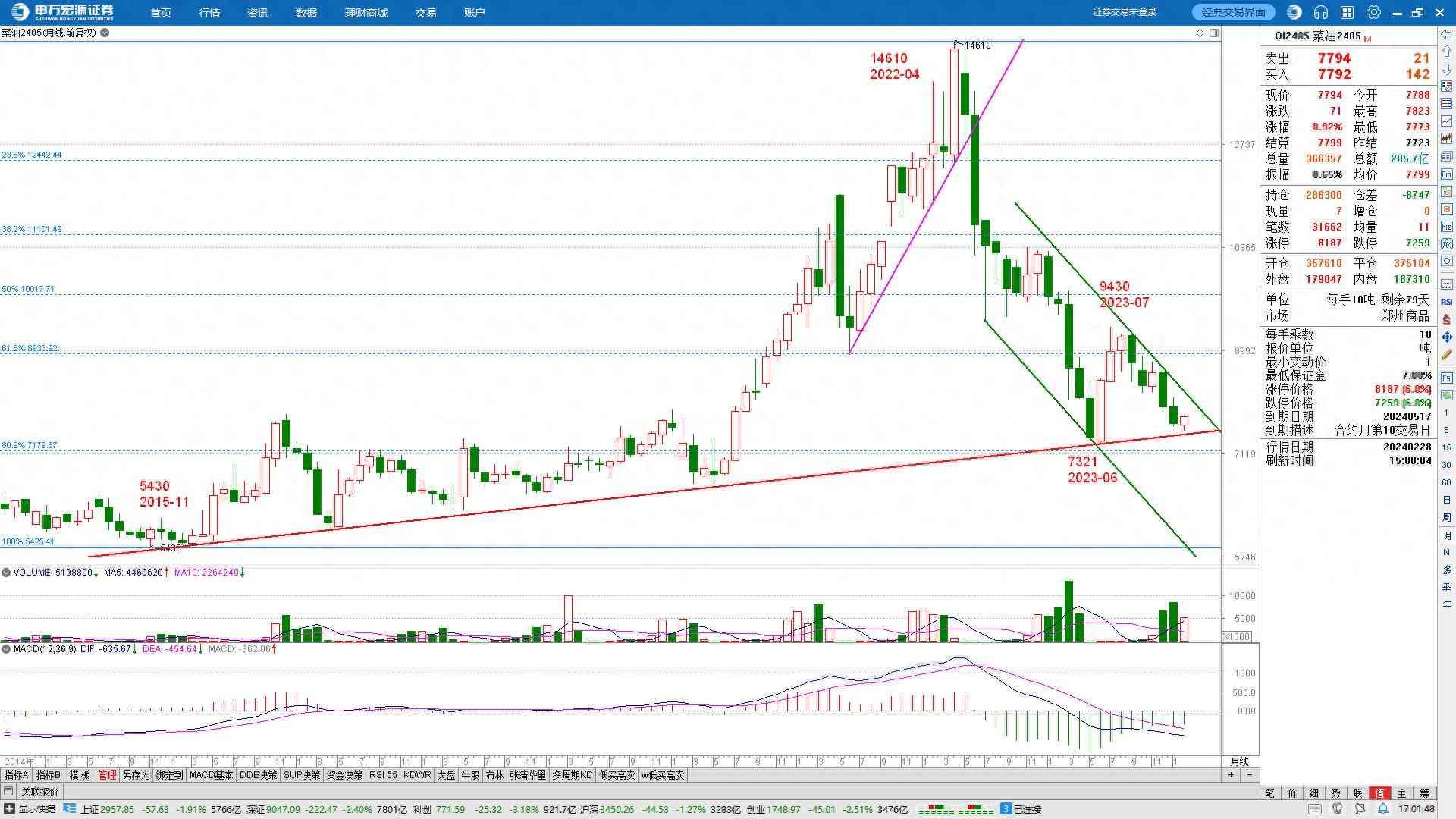
Task: Open the 行情 menu
Action: (x=209, y=13)
